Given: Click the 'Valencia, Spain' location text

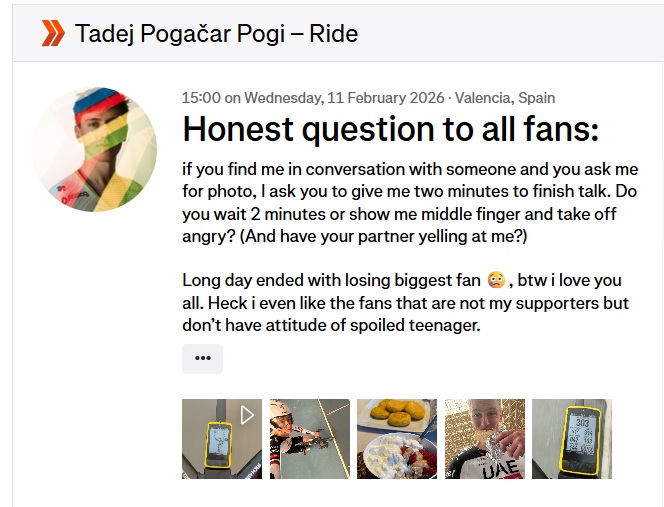Looking at the screenshot, I should (x=505, y=98).
